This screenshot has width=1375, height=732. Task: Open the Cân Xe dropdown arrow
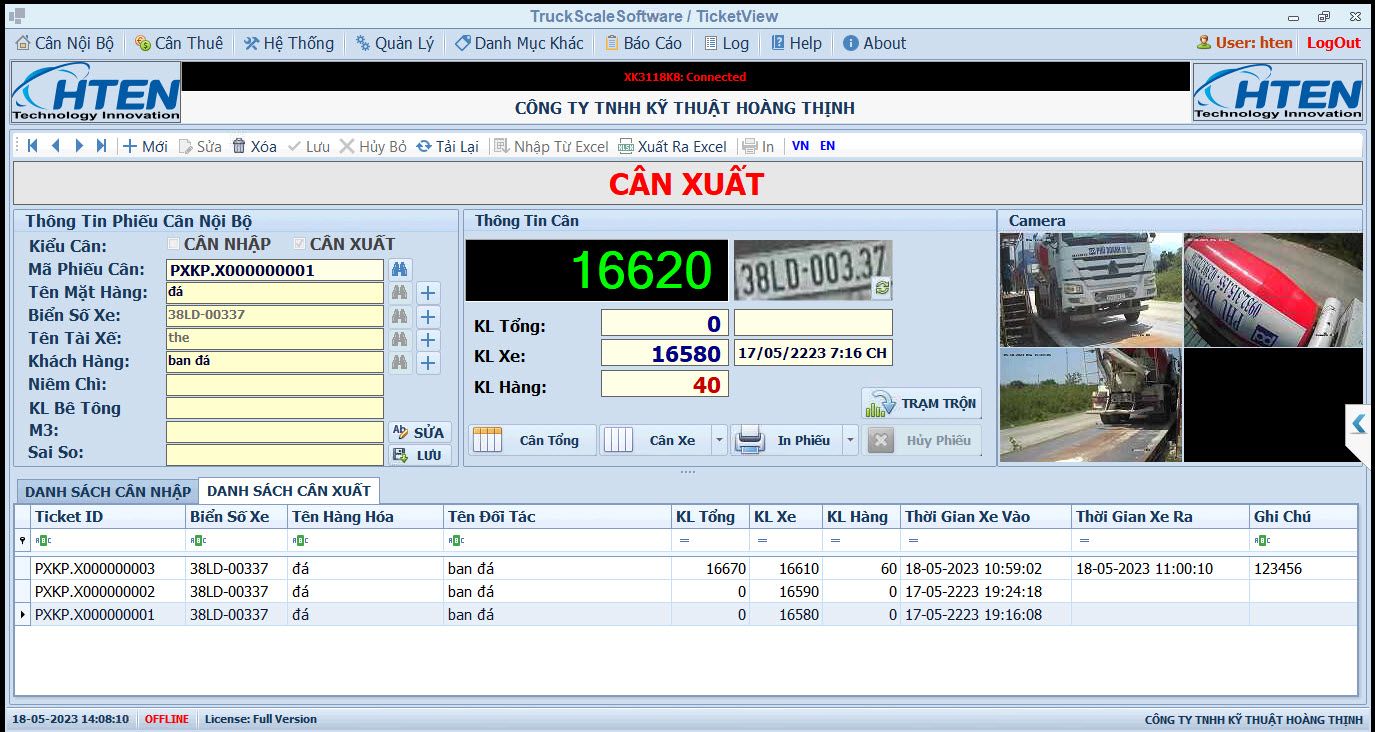pos(719,440)
